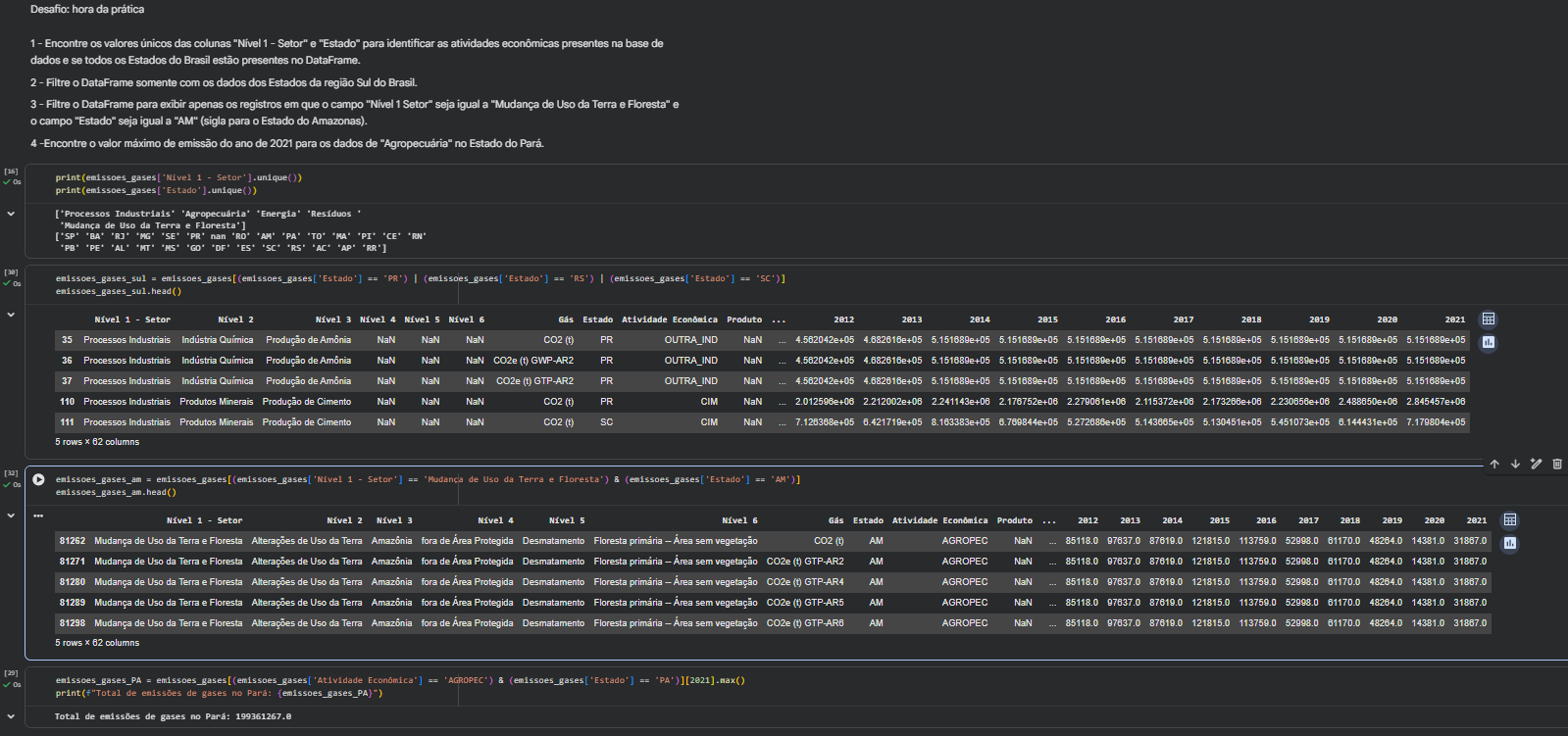Image resolution: width=1568 pixels, height=736 pixels.
Task: Move the selected cell up
Action: coord(1494,465)
